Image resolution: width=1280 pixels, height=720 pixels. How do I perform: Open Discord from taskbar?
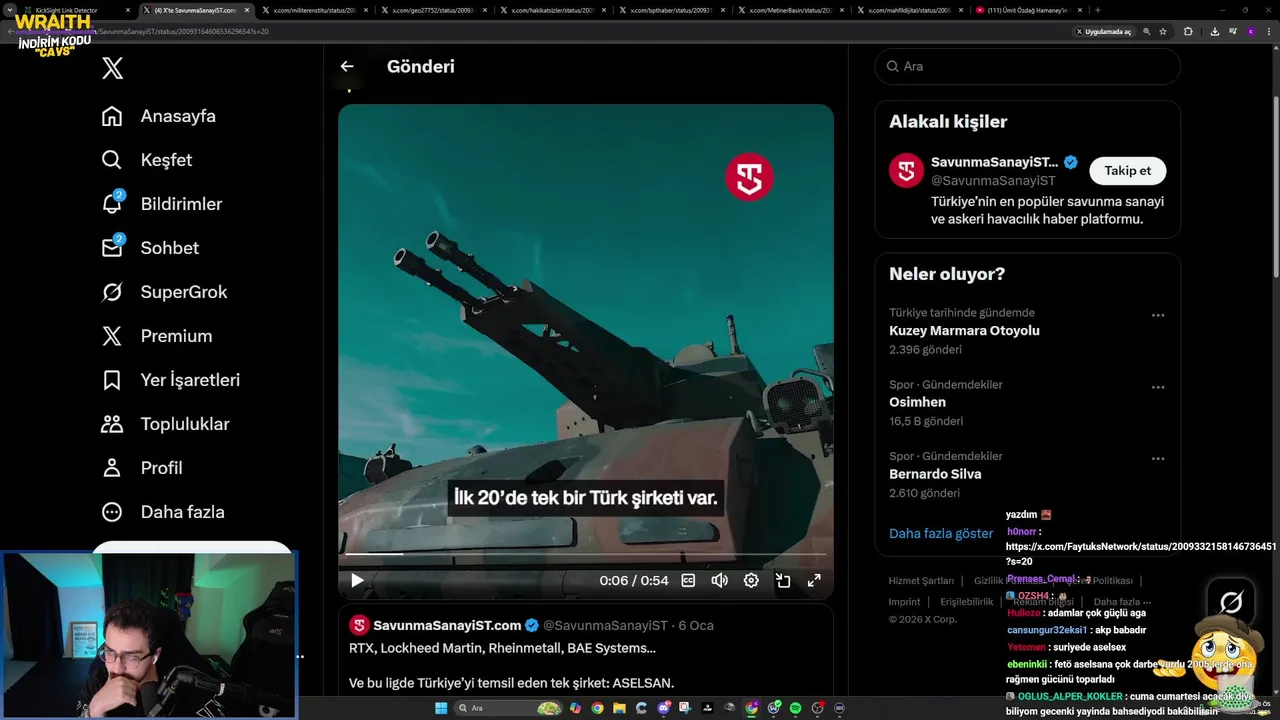pos(664,708)
